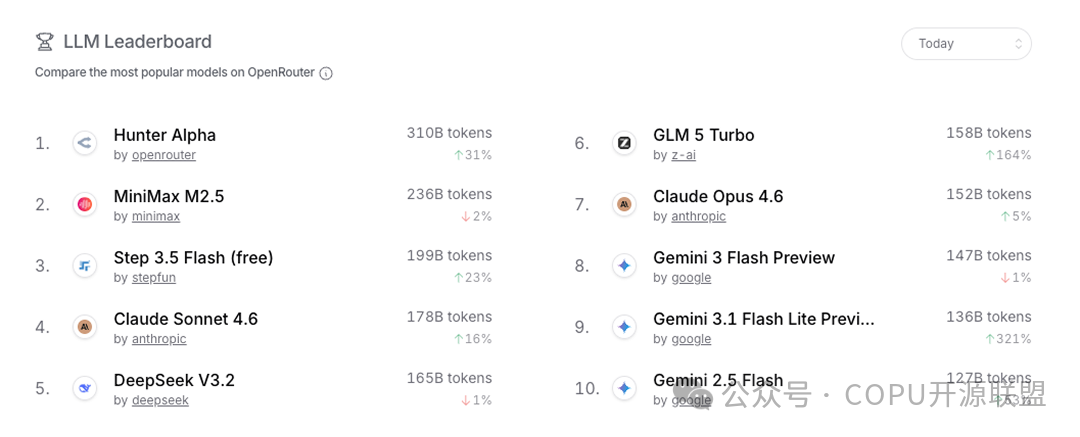The width and height of the screenshot is (1080, 437).
Task: Open the stepfun author link
Action: tap(153, 277)
